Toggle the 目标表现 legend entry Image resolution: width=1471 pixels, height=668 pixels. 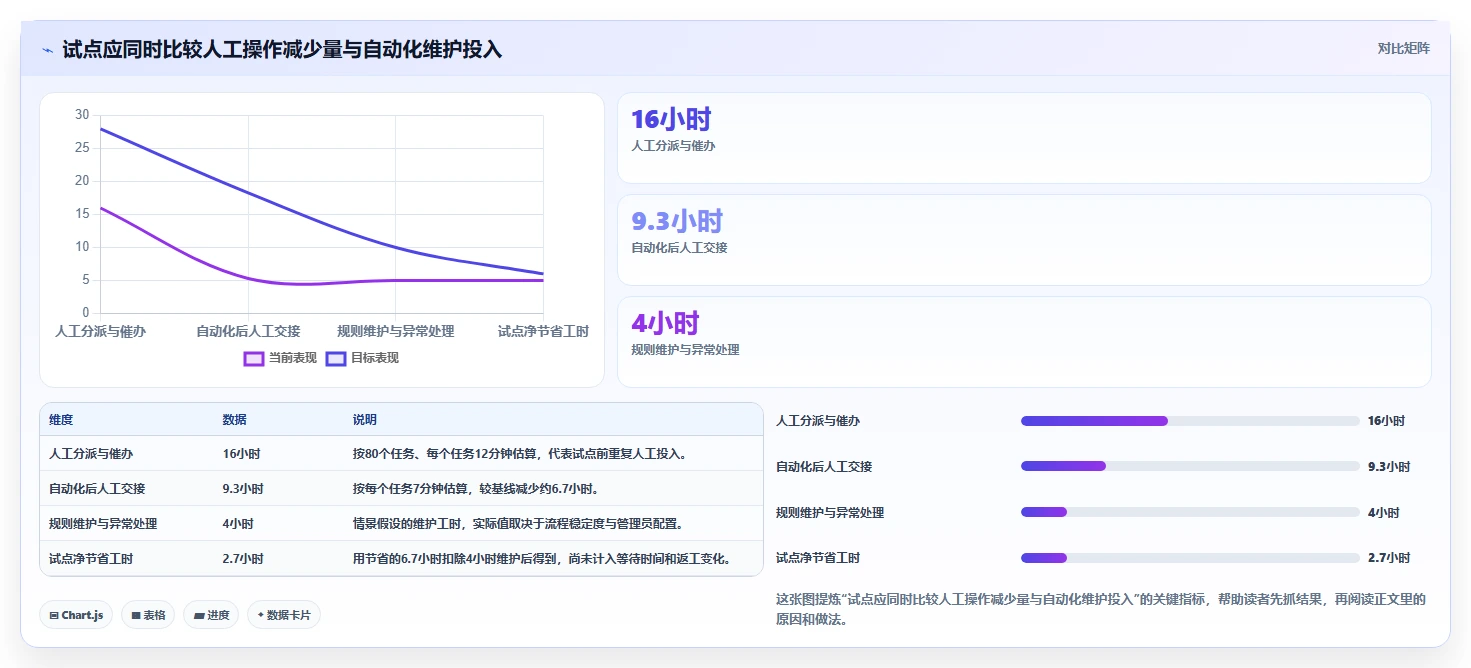pyautogui.click(x=362, y=358)
